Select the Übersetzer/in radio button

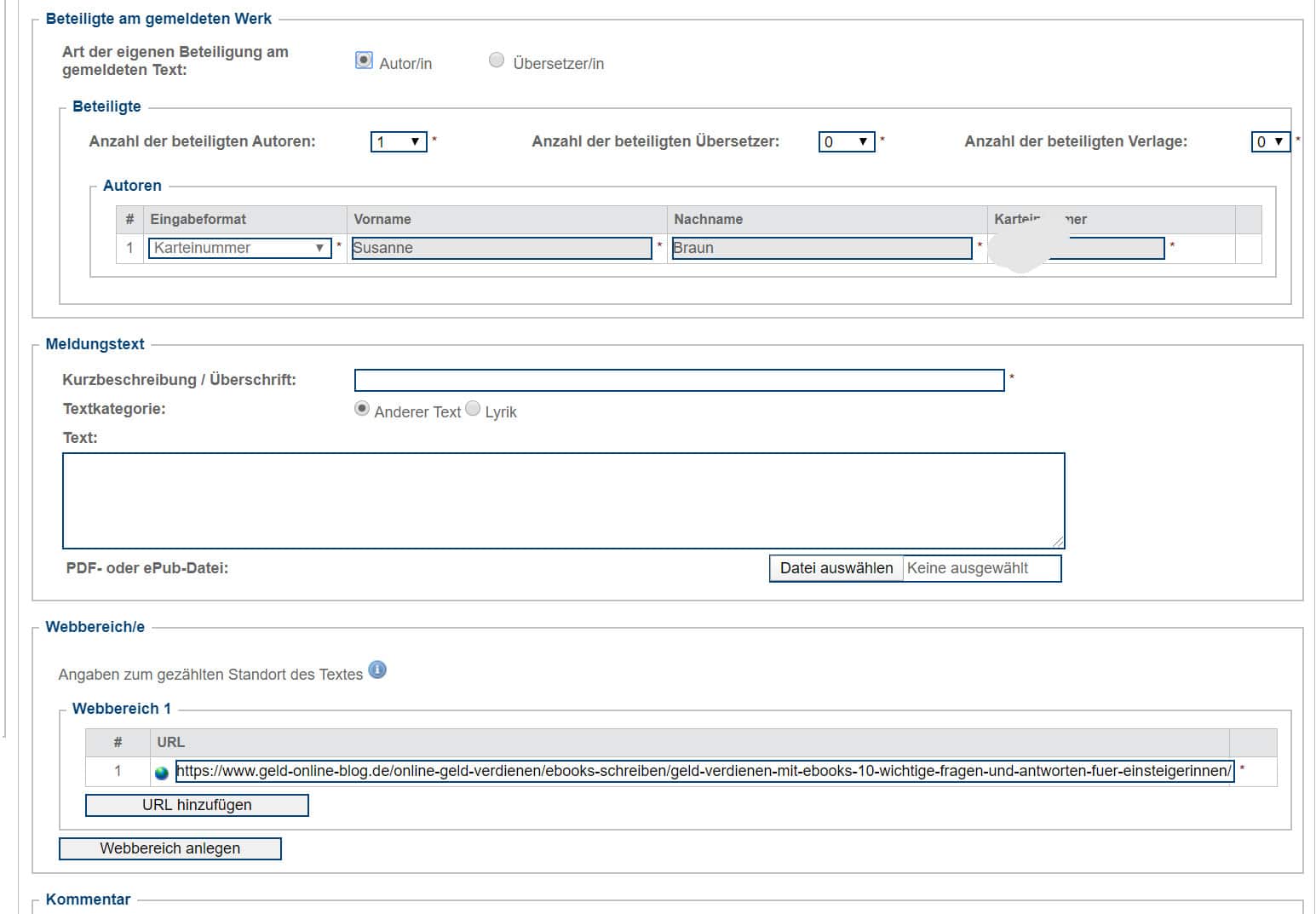click(497, 60)
